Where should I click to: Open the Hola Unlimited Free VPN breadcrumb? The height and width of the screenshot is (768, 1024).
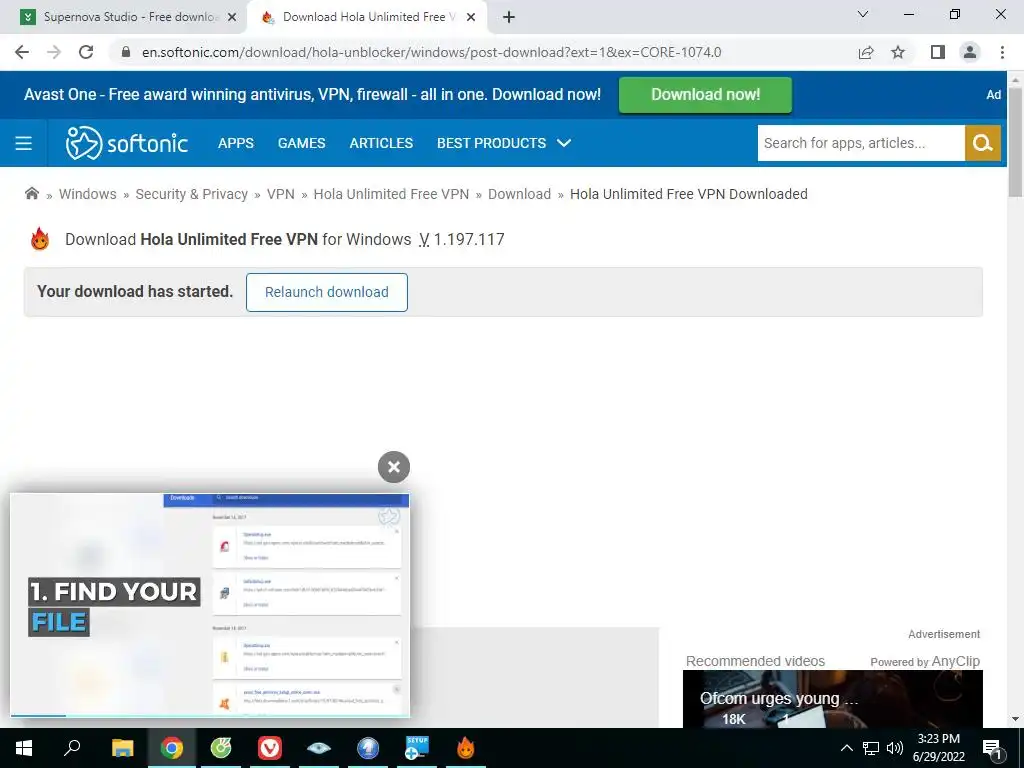click(x=391, y=194)
